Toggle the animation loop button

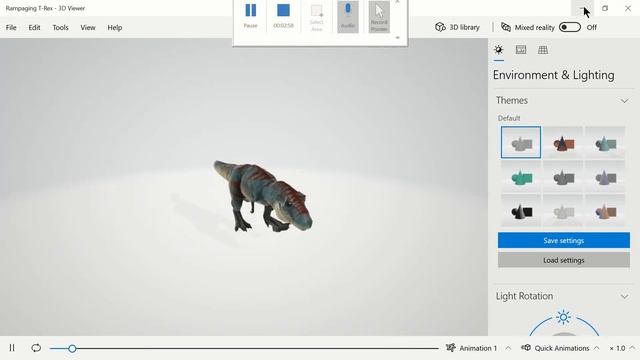(36, 348)
